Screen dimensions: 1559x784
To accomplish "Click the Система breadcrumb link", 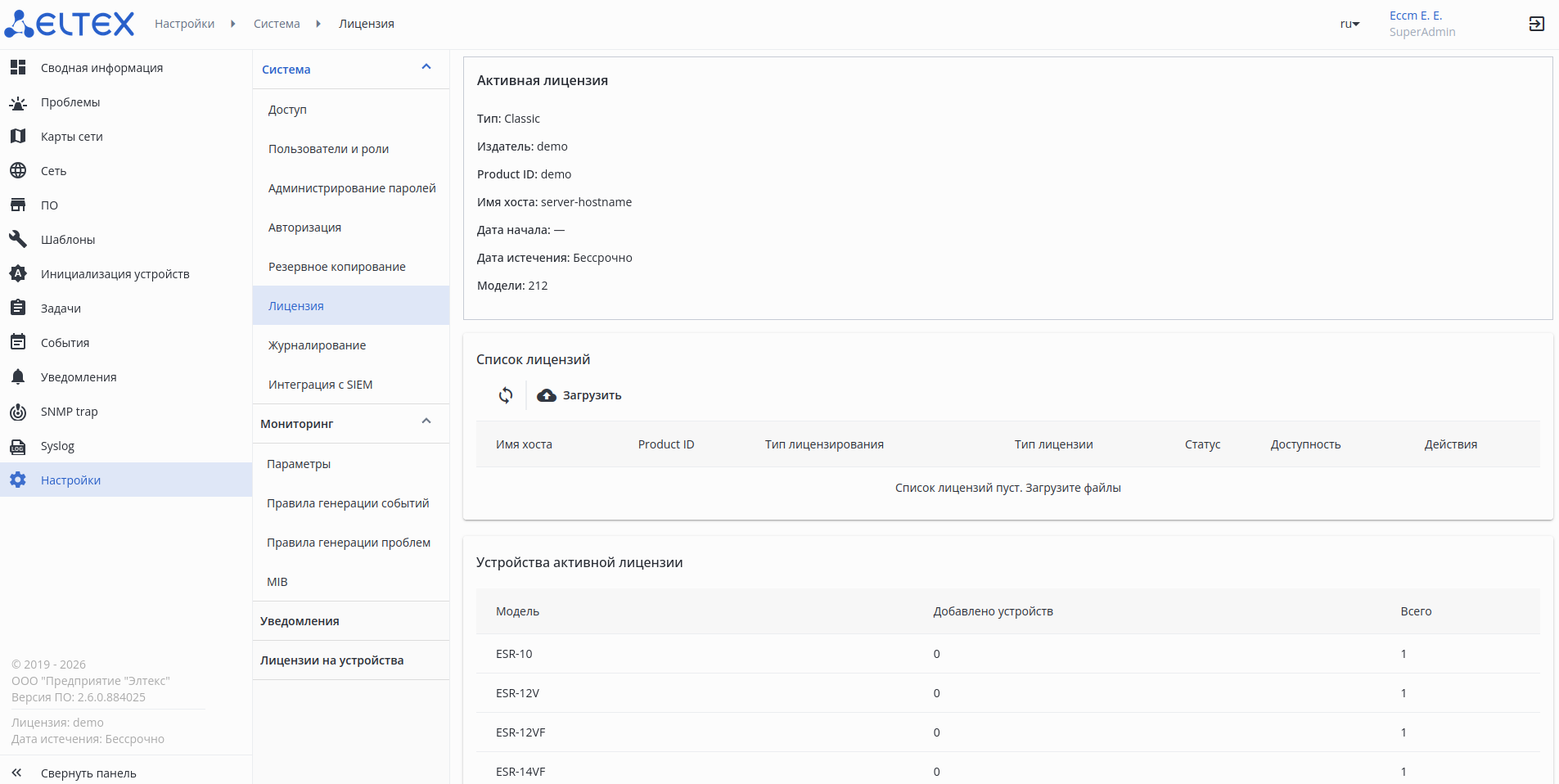I will [x=277, y=24].
